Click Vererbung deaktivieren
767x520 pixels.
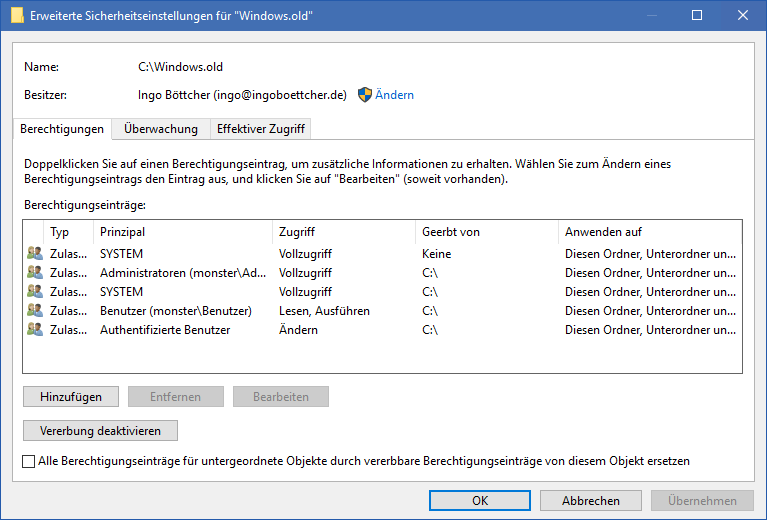(100, 431)
